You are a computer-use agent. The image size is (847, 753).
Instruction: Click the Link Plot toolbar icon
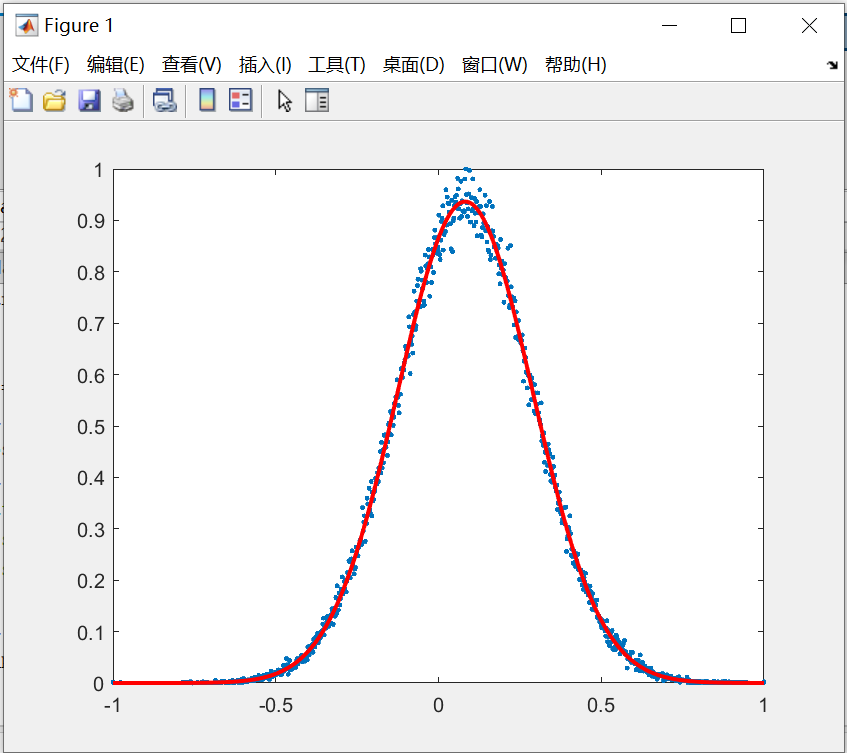(x=165, y=100)
